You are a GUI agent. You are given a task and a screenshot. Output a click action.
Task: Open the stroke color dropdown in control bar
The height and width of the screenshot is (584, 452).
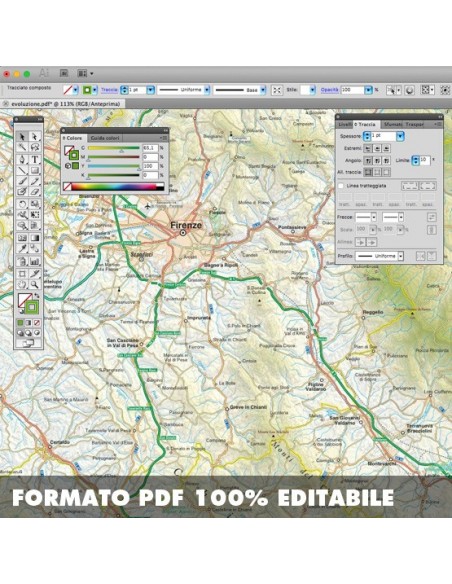(95, 90)
